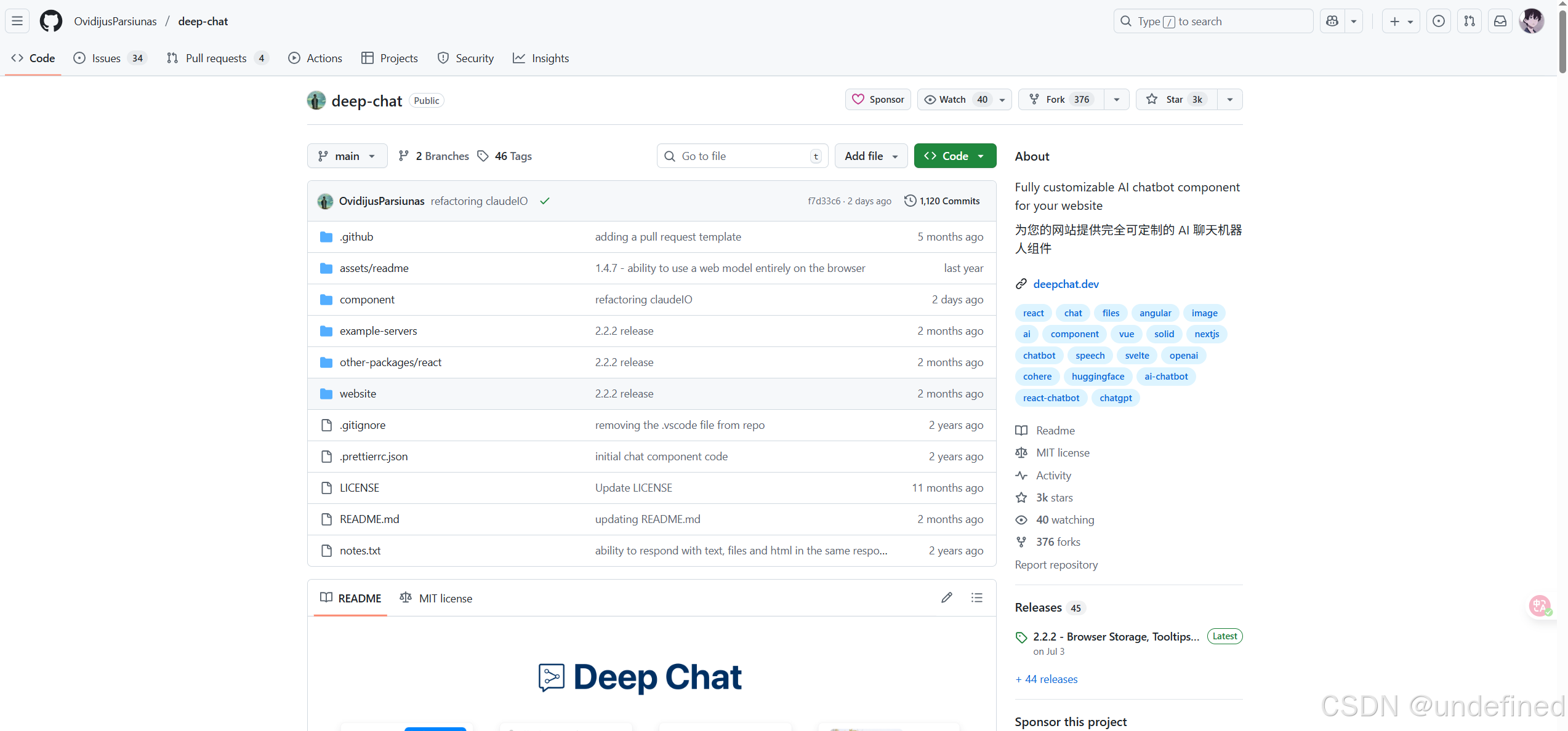Open the hamburger navigation menu
This screenshot has width=1568, height=731.
[x=17, y=21]
